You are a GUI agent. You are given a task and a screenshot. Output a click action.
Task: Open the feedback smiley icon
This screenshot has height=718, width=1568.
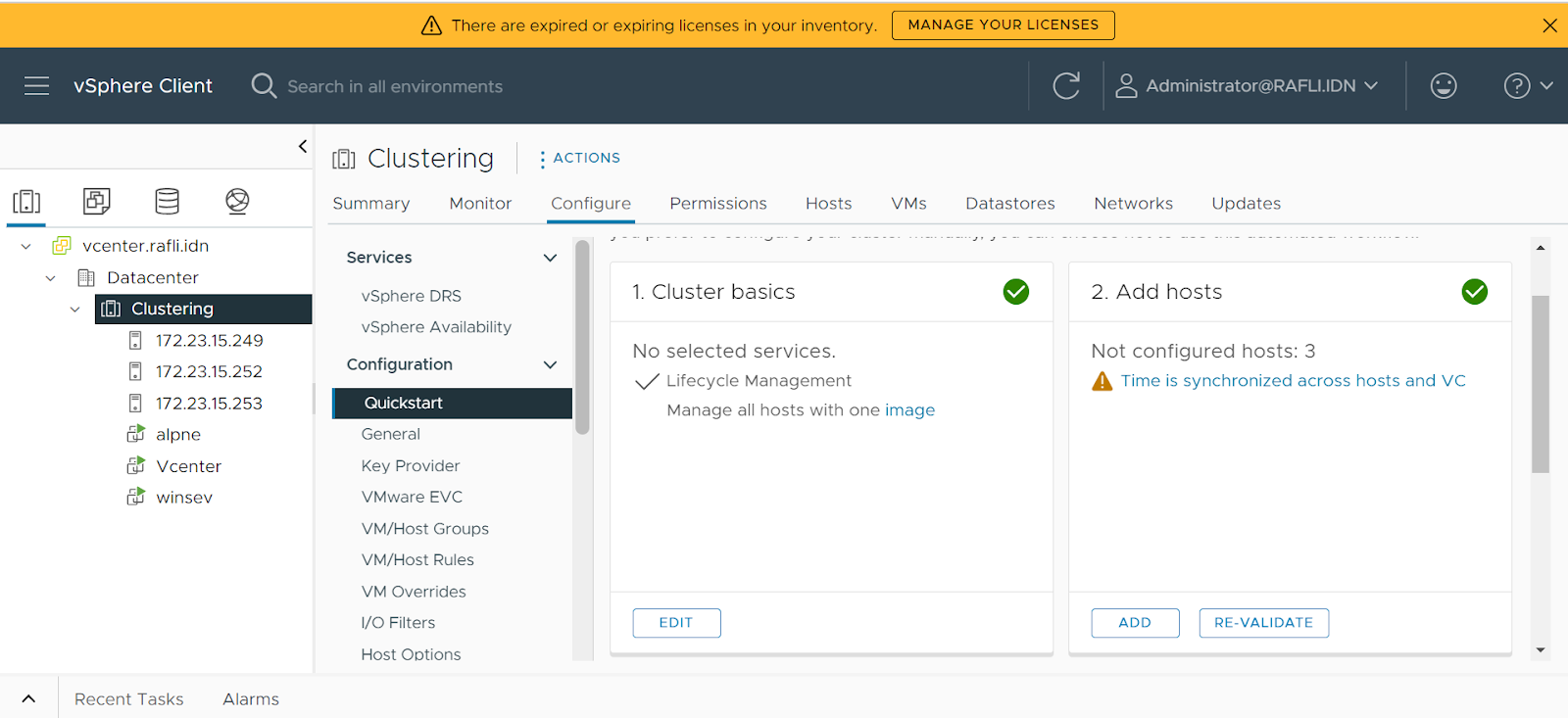1444,86
